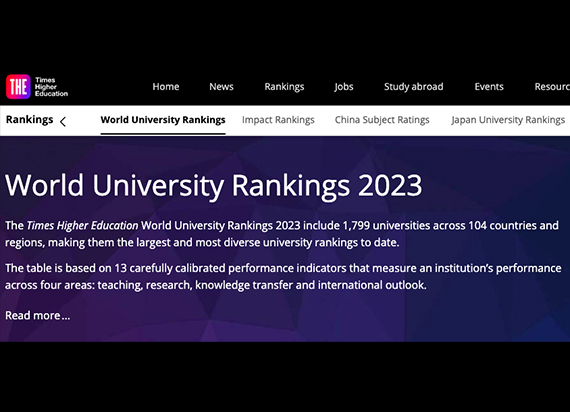Open the Resources menu item
This screenshot has width=570, height=412.
tap(552, 87)
